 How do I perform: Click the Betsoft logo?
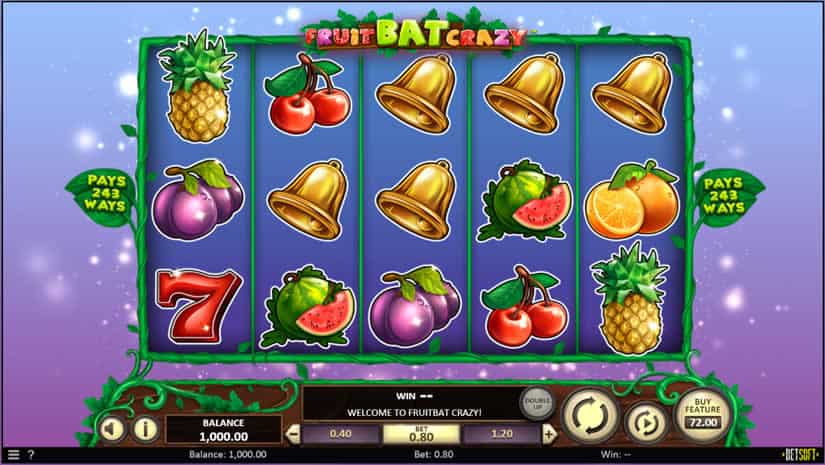point(800,454)
